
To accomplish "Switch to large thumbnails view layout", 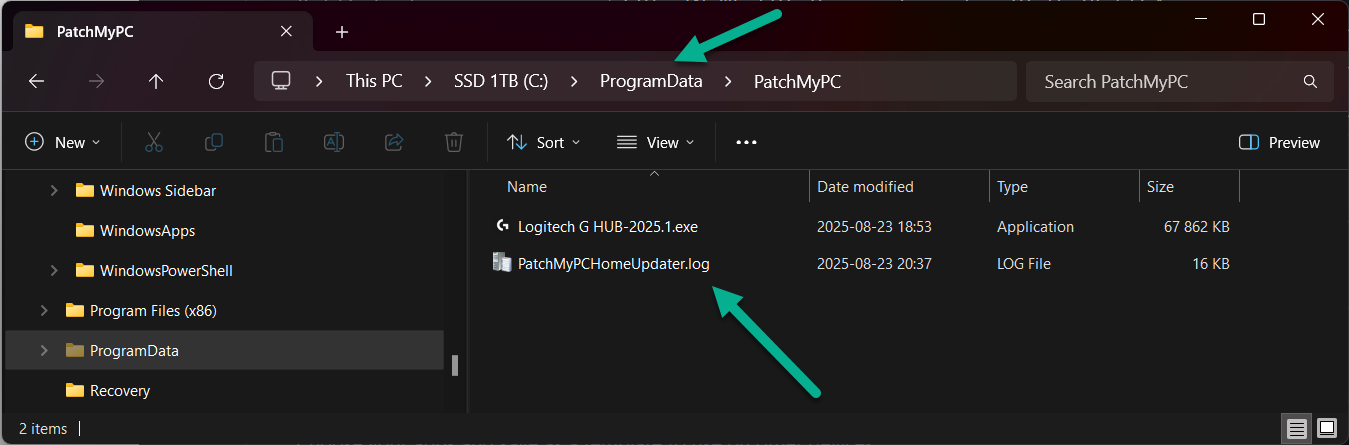I will pos(1326,429).
